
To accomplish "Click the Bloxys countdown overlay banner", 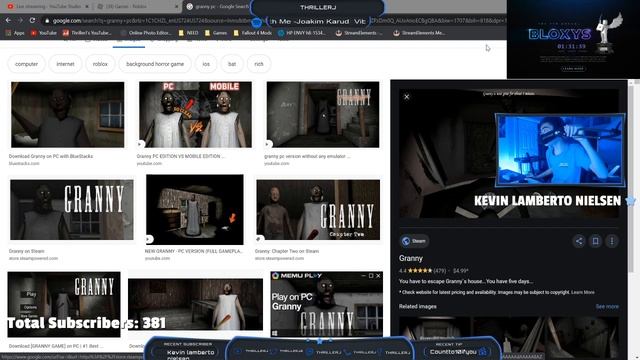I will coord(573,39).
